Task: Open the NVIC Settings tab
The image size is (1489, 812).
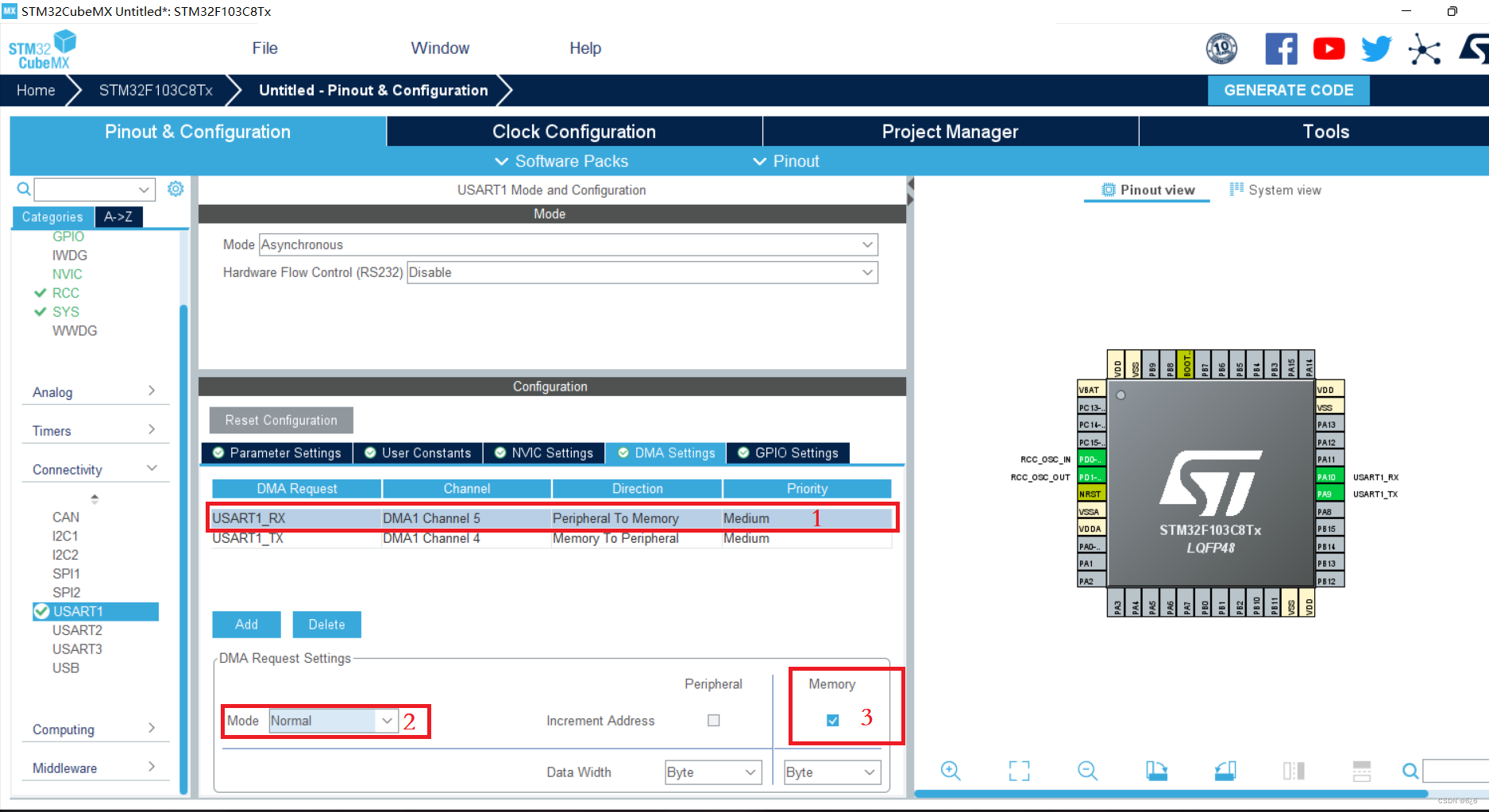Action: point(544,452)
